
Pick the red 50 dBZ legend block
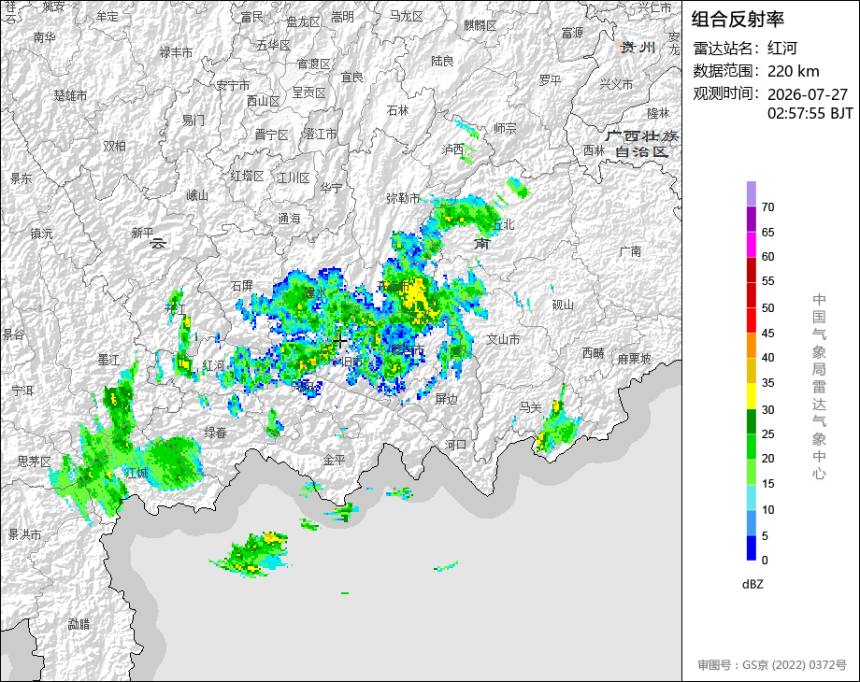point(751,295)
